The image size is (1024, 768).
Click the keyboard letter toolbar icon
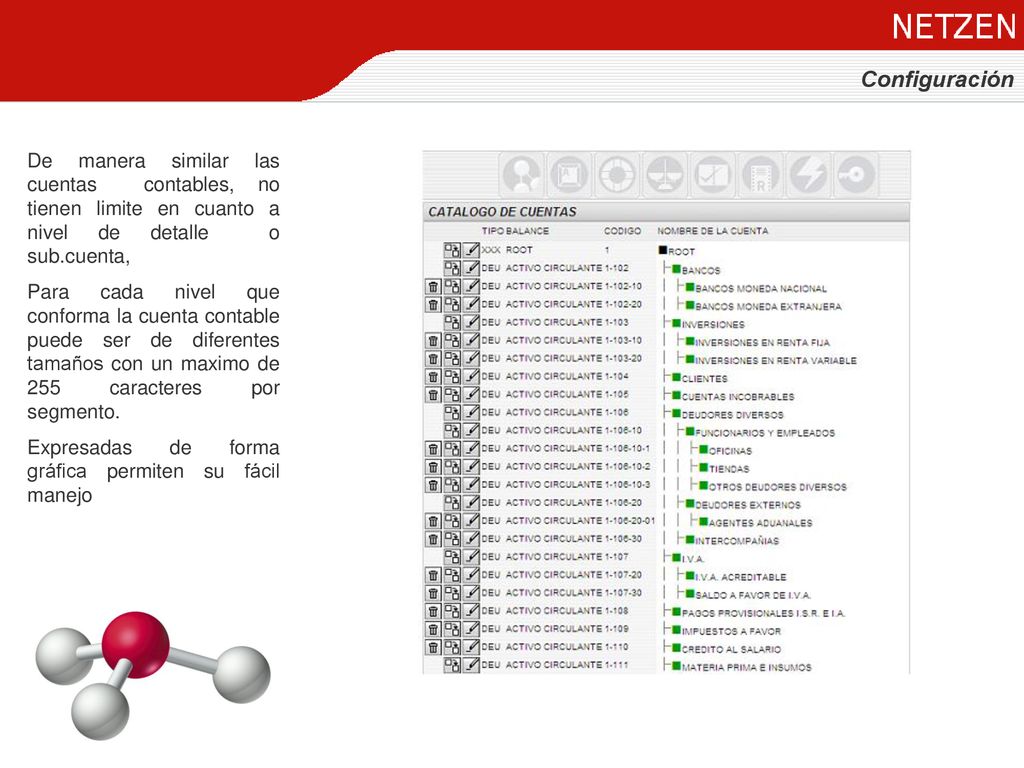pos(569,174)
